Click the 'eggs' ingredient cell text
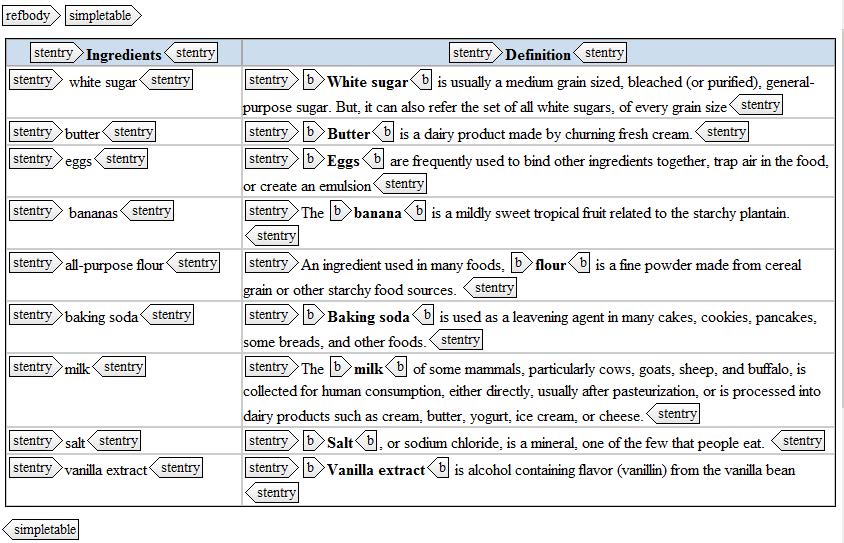Viewport: 844px width, 543px height. [x=79, y=161]
